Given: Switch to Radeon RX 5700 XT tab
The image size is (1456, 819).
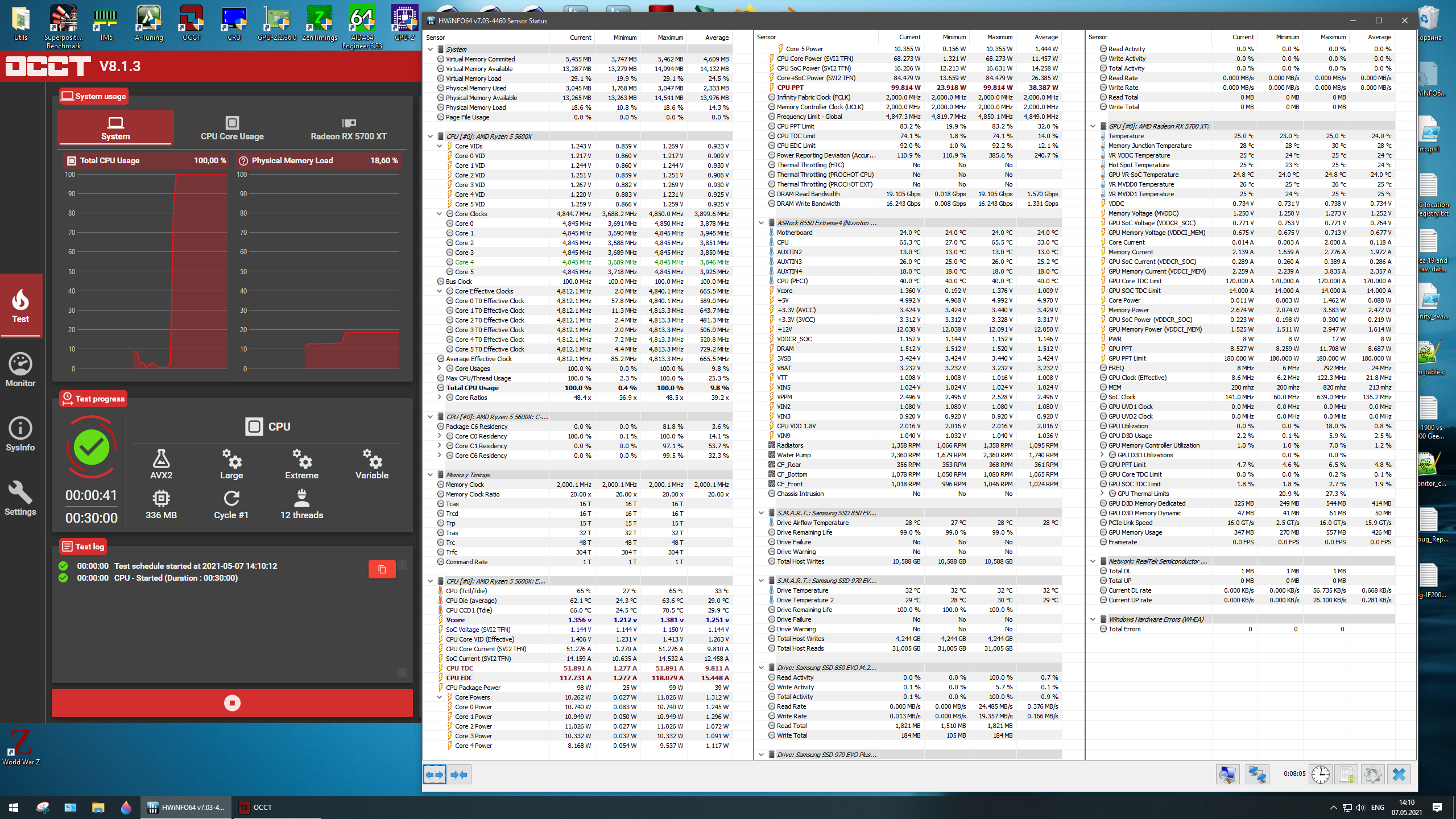Looking at the screenshot, I should 348,128.
